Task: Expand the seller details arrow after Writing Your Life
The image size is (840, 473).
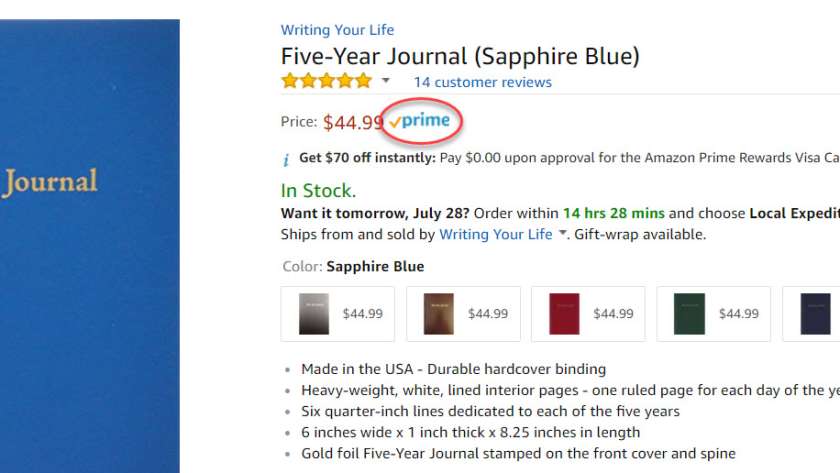Action: point(562,234)
